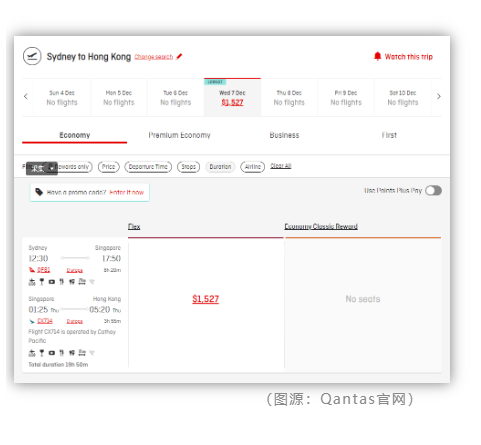Open the Departure Time filter
Screen dimensions: 481x445
click(148, 167)
